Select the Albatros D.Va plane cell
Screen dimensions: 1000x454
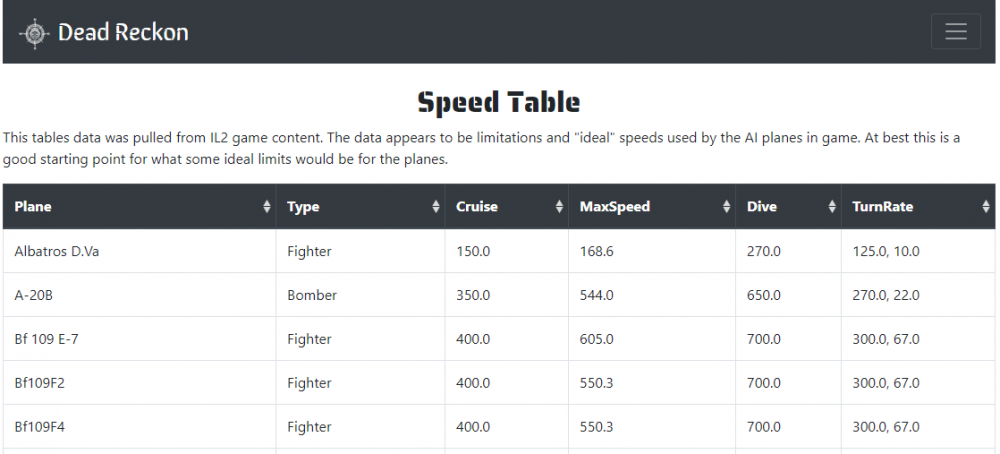tap(57, 251)
